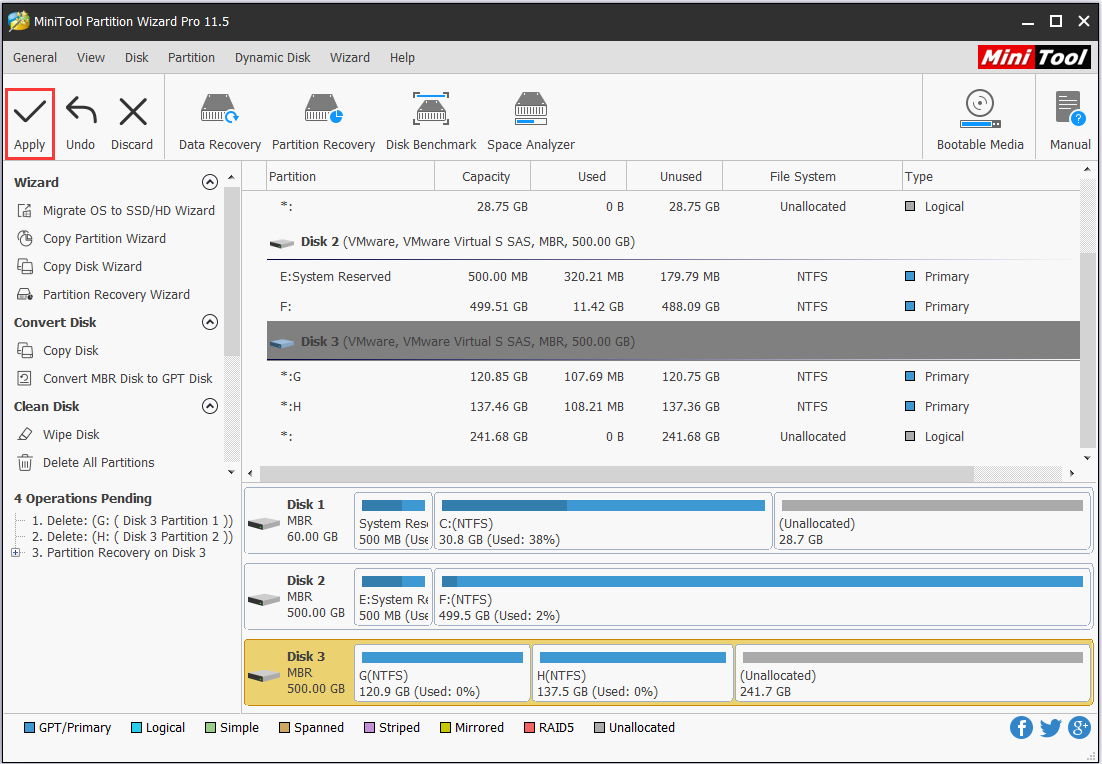Open the General menu
Viewport: 1102px width, 764px height.
(x=35, y=58)
